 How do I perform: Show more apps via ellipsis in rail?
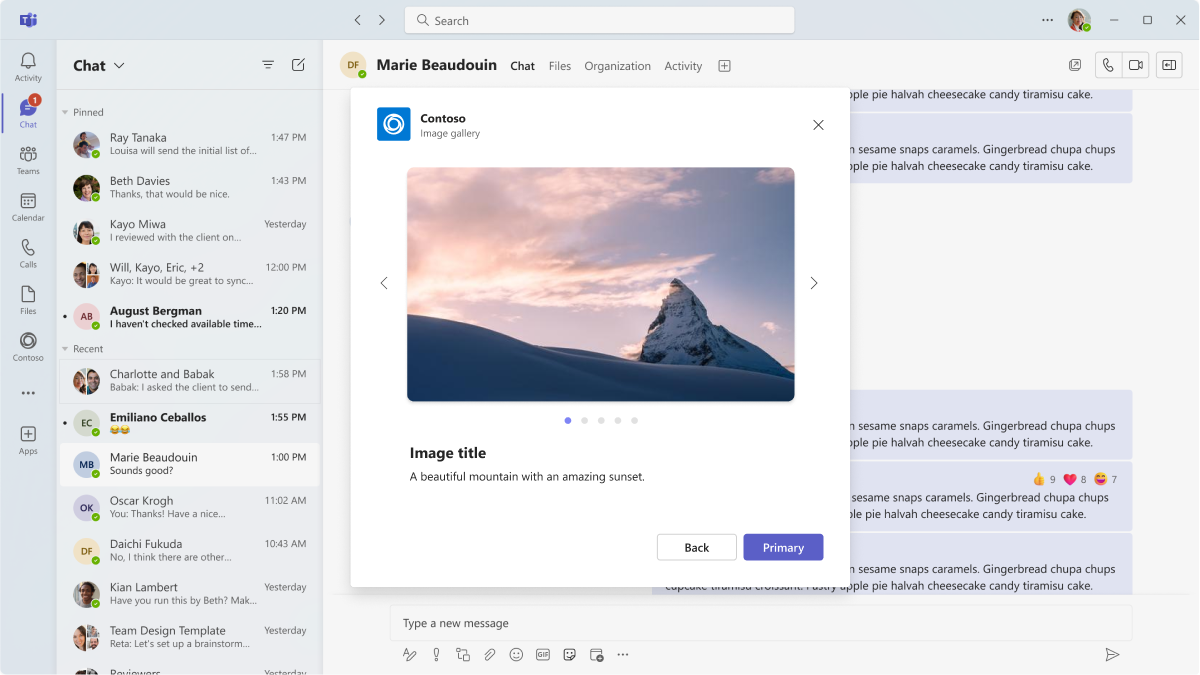pyautogui.click(x=28, y=393)
